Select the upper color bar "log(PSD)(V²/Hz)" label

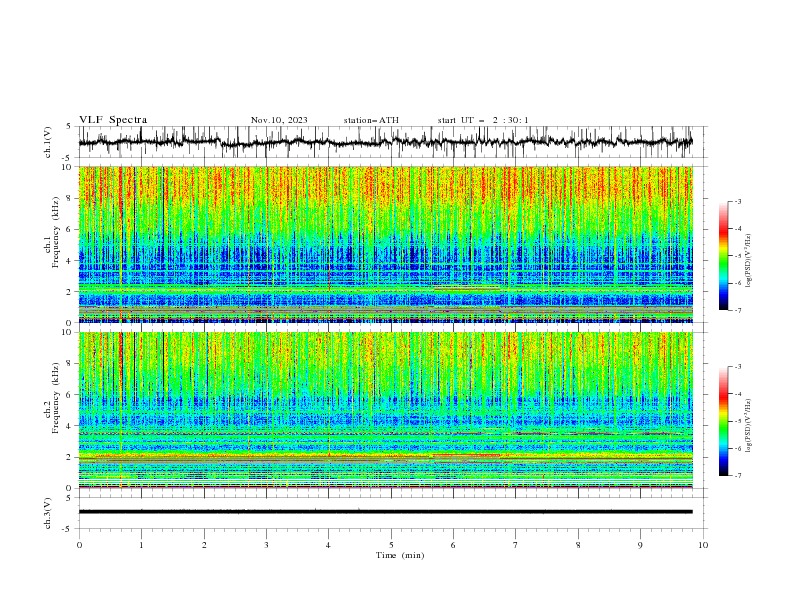click(749, 261)
